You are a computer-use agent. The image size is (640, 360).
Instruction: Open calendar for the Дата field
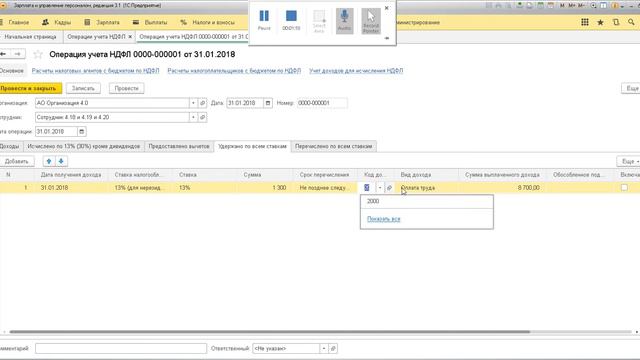tap(268, 103)
